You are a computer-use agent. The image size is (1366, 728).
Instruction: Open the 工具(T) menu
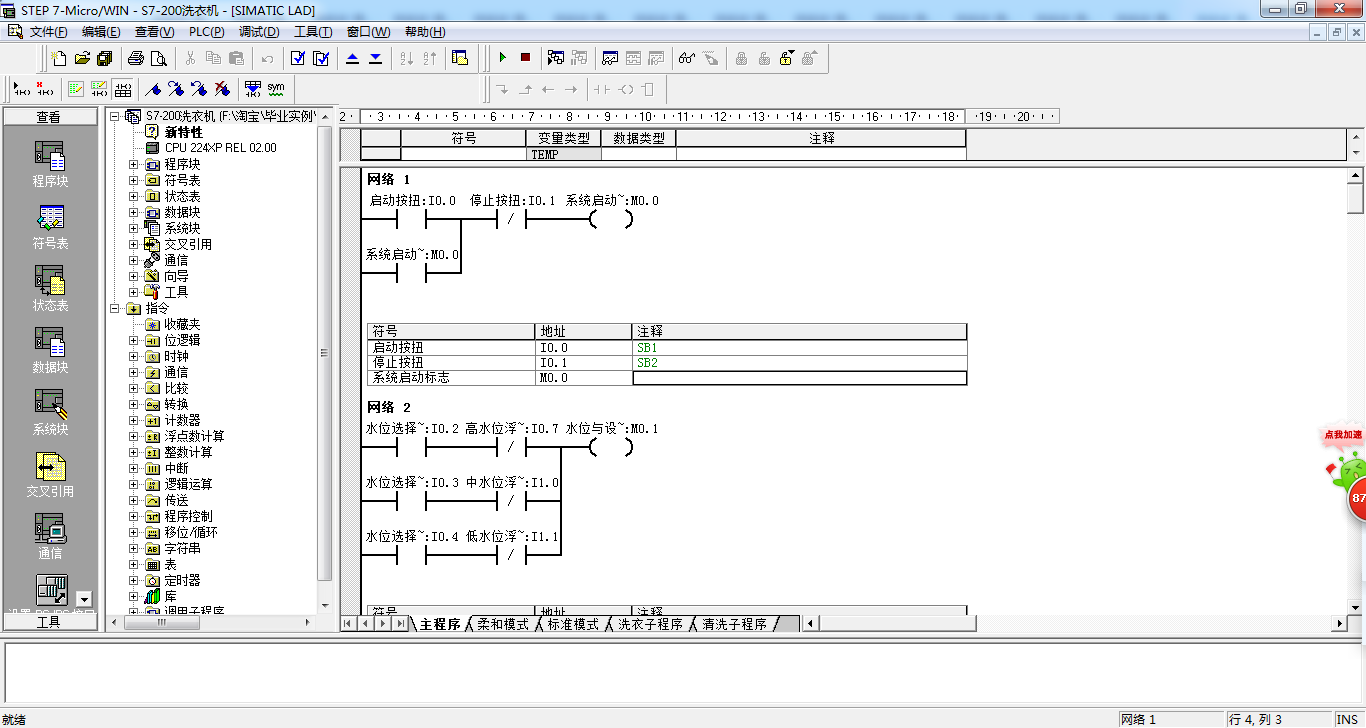coord(313,32)
